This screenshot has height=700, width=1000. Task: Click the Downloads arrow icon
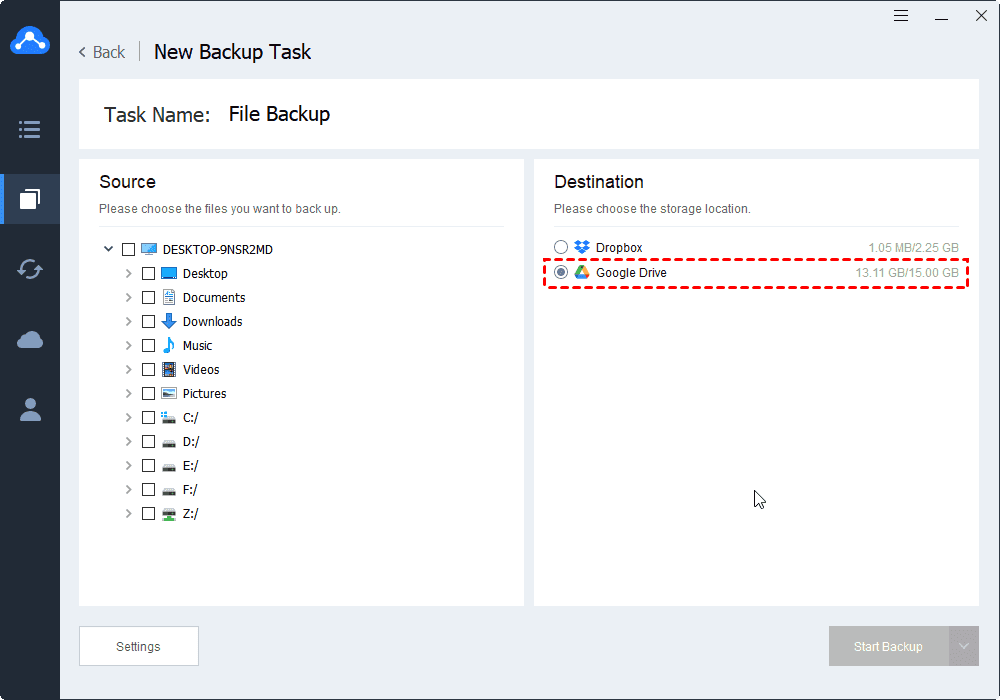169,321
